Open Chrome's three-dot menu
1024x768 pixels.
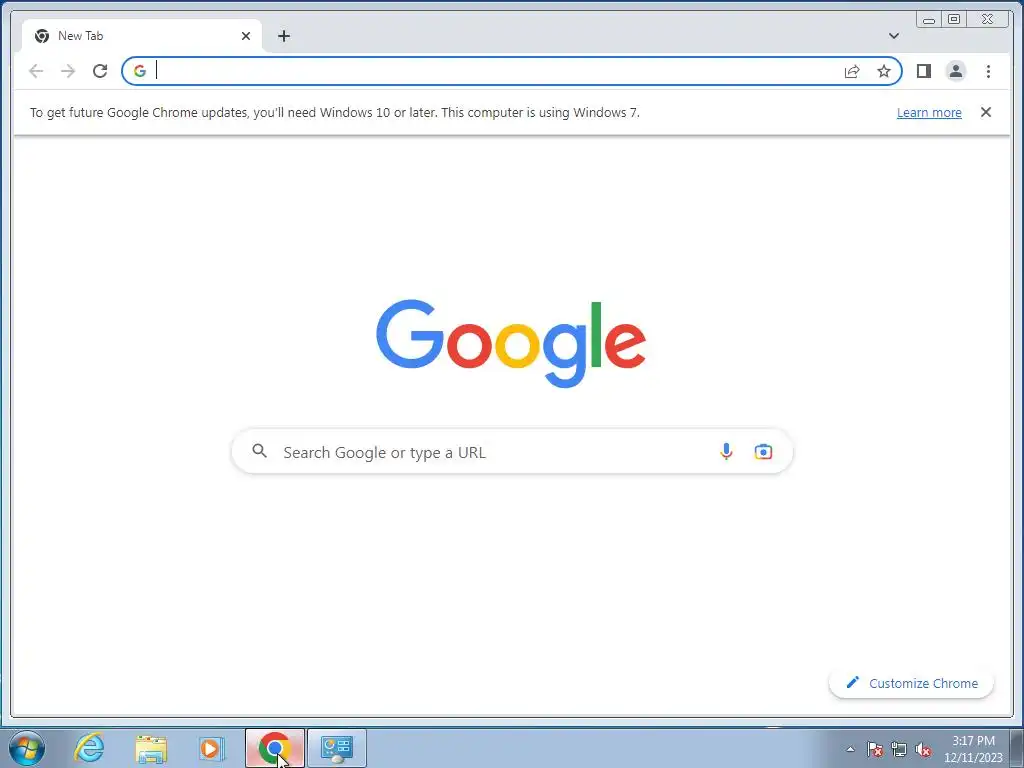point(988,71)
